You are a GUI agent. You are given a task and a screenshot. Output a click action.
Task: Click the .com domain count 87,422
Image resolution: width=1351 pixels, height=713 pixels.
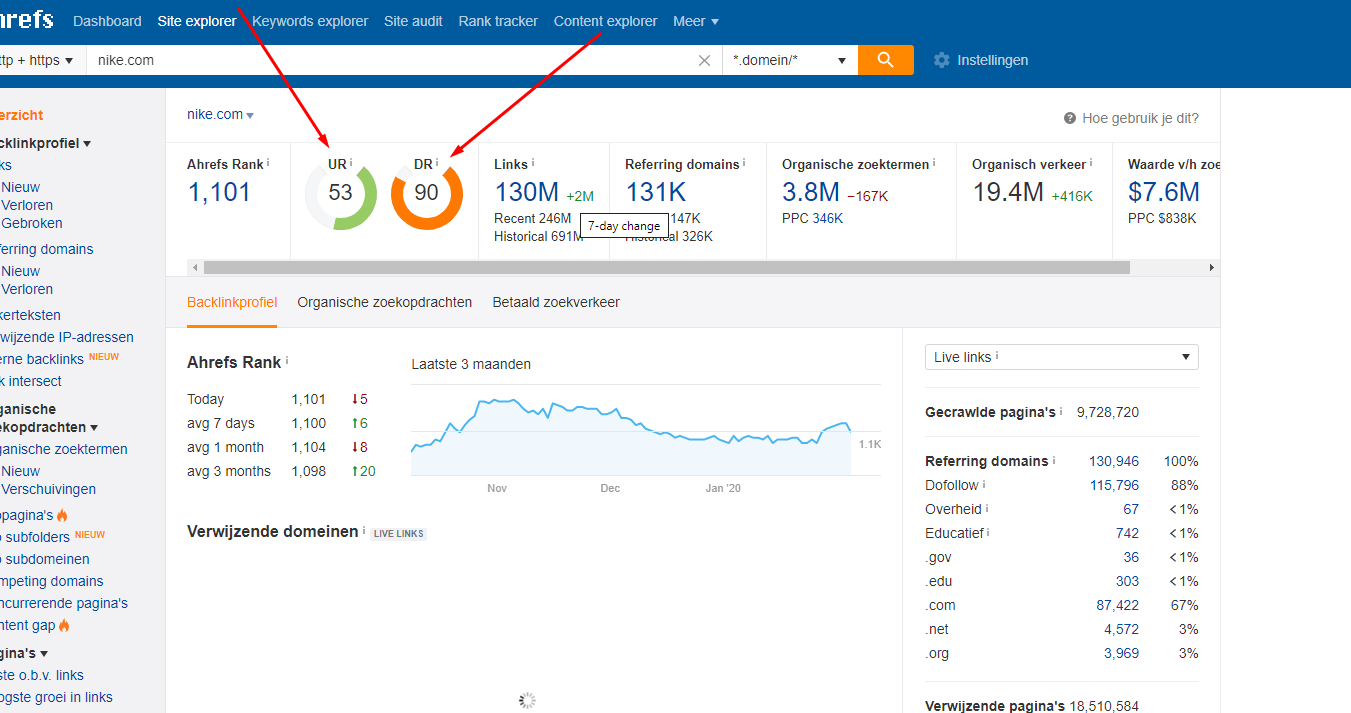coord(1117,605)
